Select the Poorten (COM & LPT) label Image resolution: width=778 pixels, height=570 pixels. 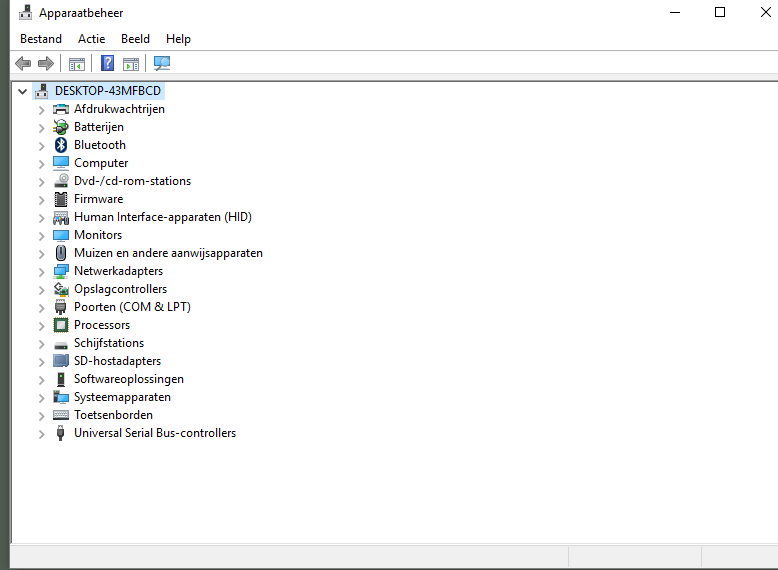point(132,307)
